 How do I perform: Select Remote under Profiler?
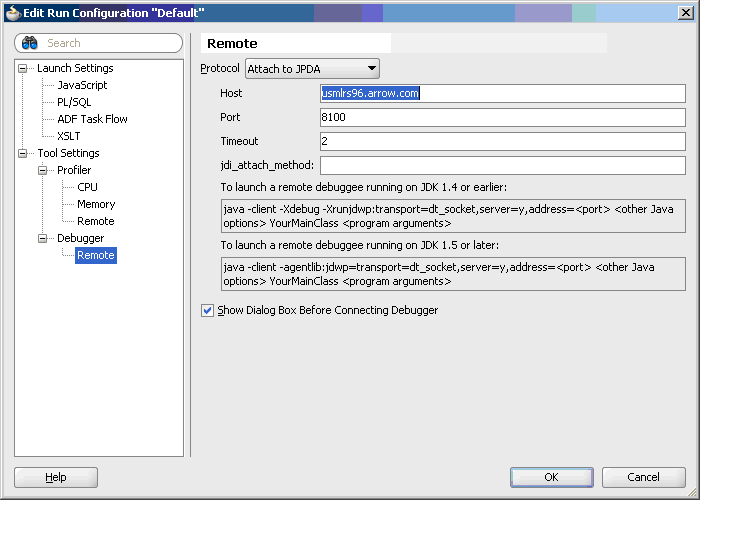96,221
